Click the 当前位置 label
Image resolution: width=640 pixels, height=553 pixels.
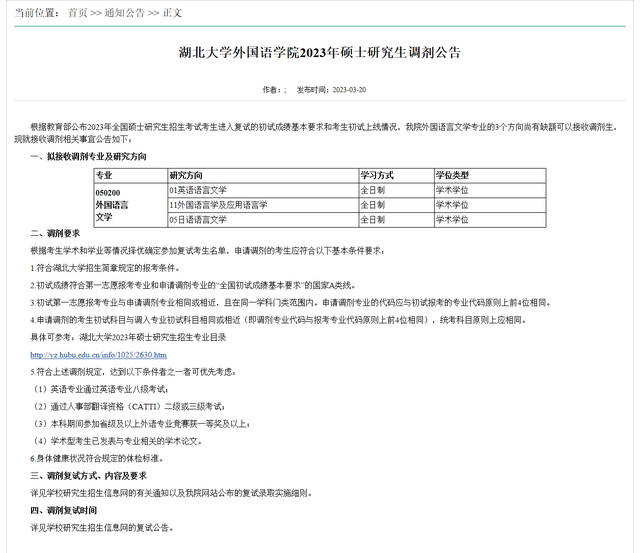click(x=35, y=13)
